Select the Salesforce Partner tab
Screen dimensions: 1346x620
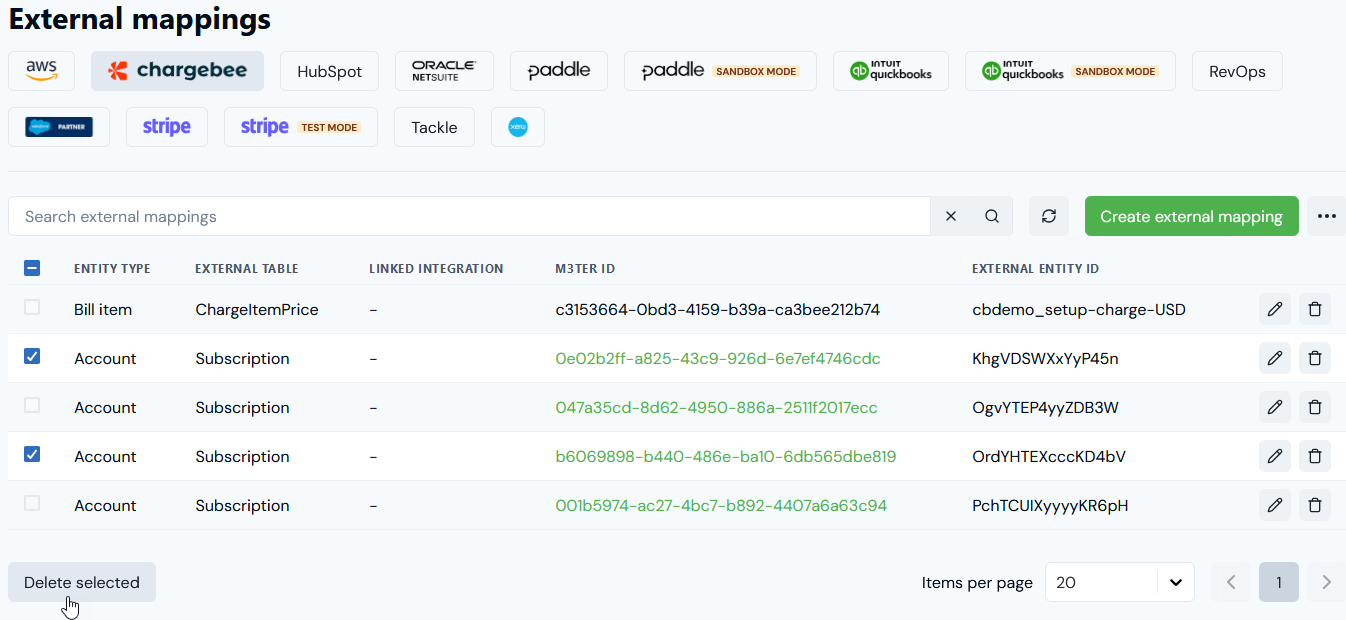tap(59, 127)
